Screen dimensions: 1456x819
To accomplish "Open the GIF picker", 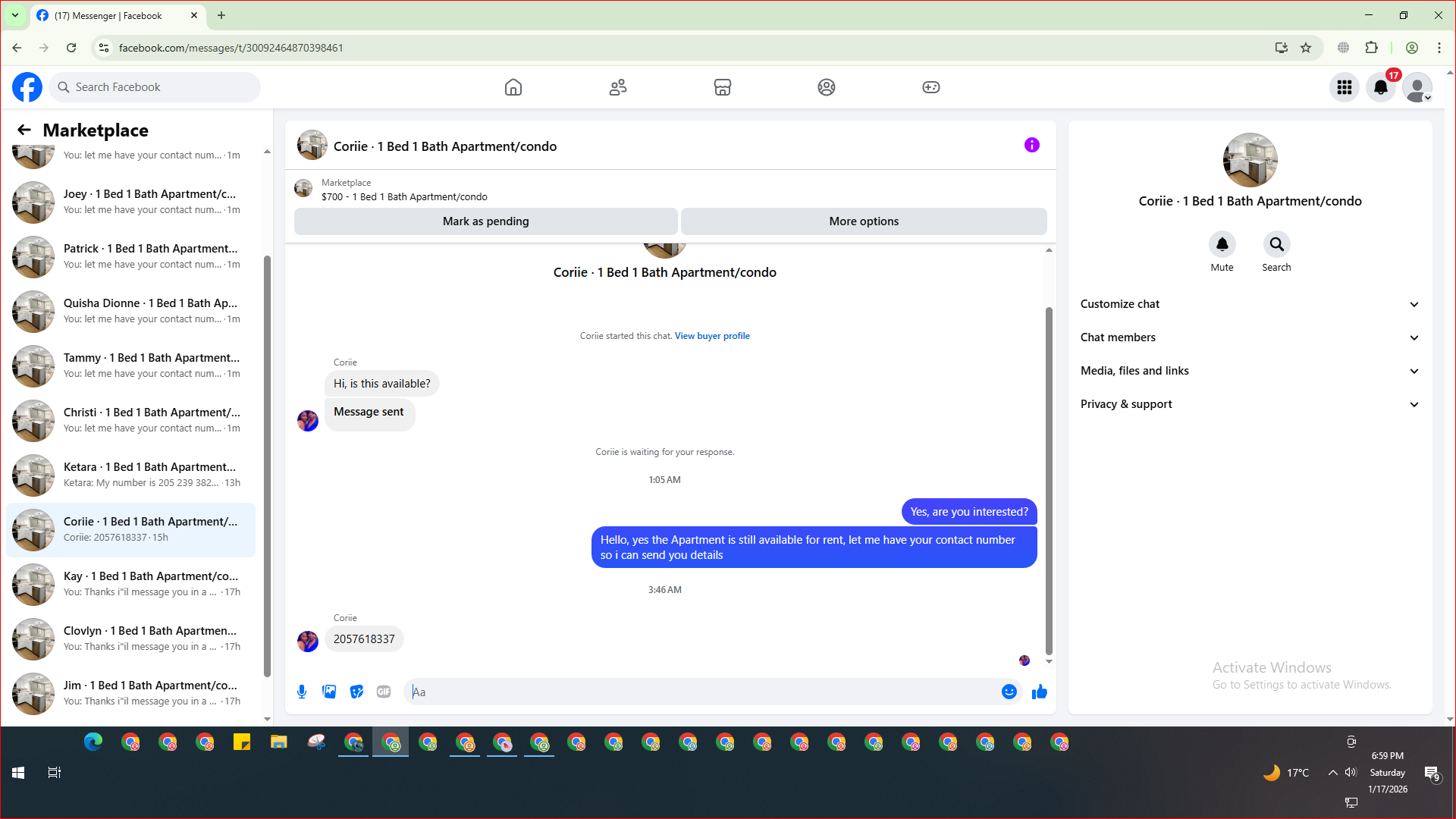I will click(x=384, y=692).
